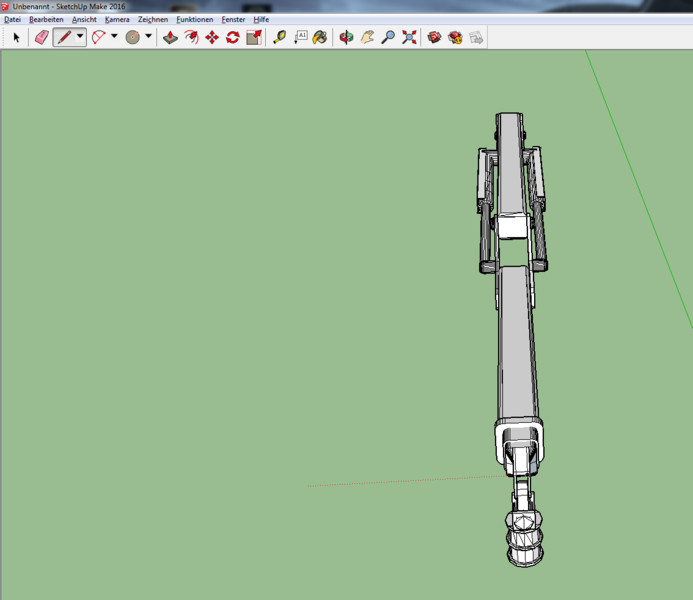Open the 3D Warehouse toolbar icon
The image size is (693, 600).
[434, 37]
